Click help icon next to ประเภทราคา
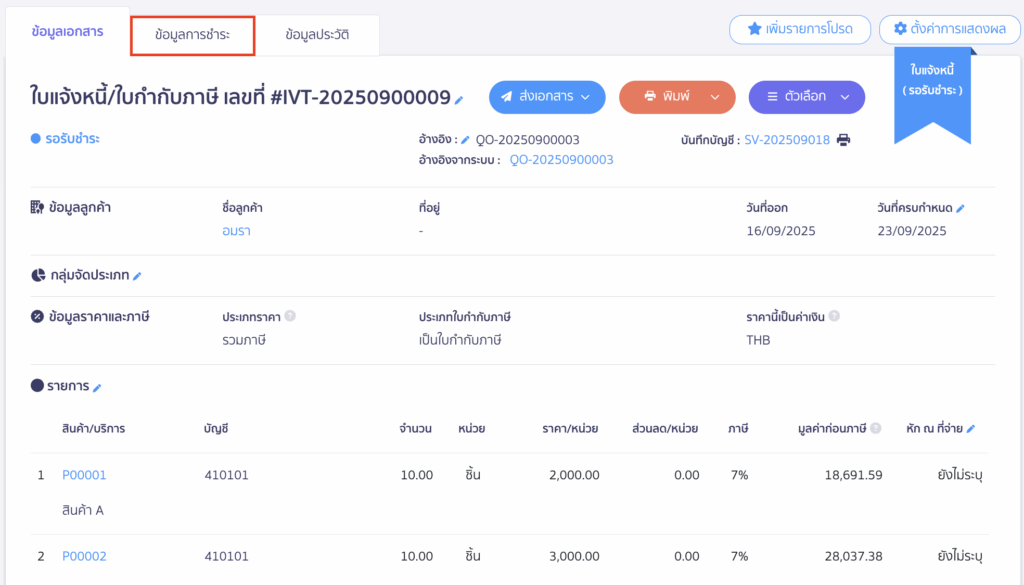This screenshot has height=585, width=1024. pos(290,316)
